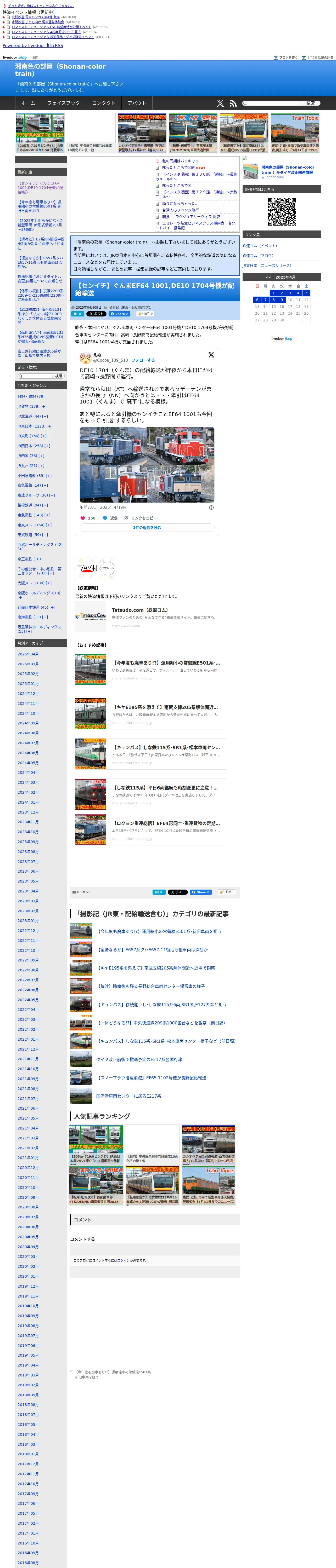Click the 検索 button in navigation bar

(311, 103)
